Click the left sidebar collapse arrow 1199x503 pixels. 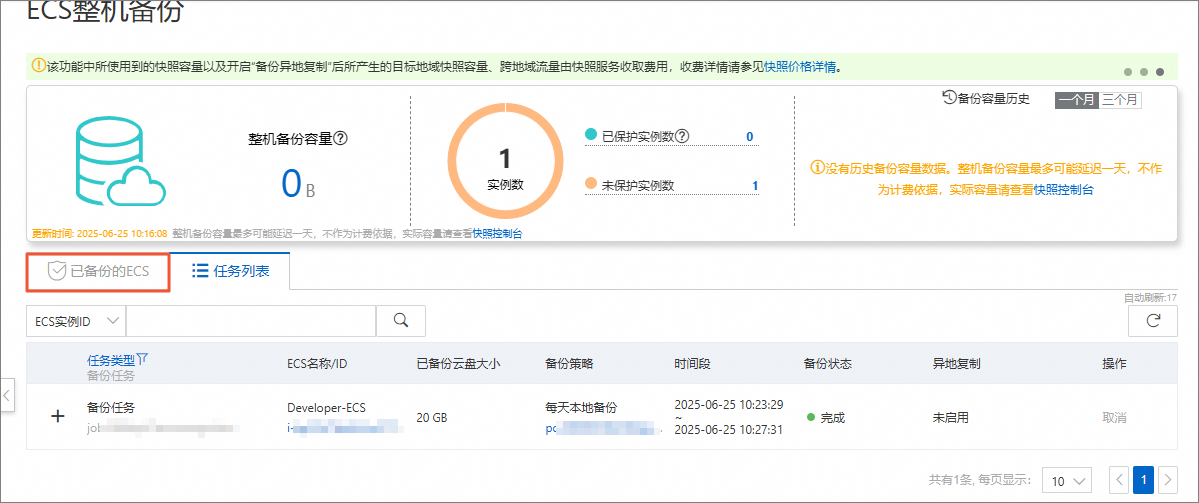[x=7, y=395]
